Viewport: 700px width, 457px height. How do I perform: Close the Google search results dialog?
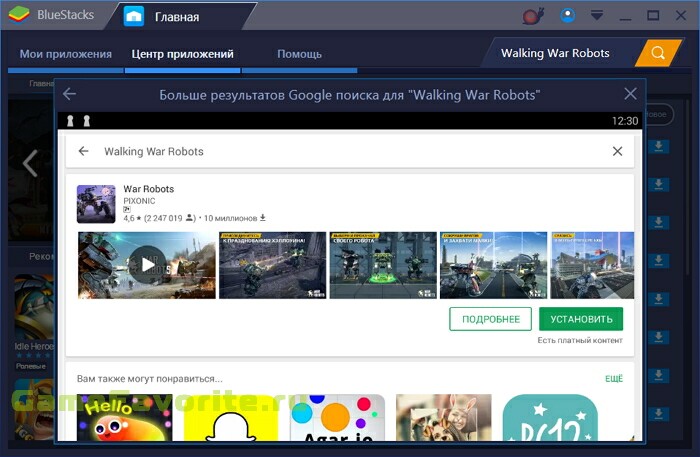tap(630, 94)
